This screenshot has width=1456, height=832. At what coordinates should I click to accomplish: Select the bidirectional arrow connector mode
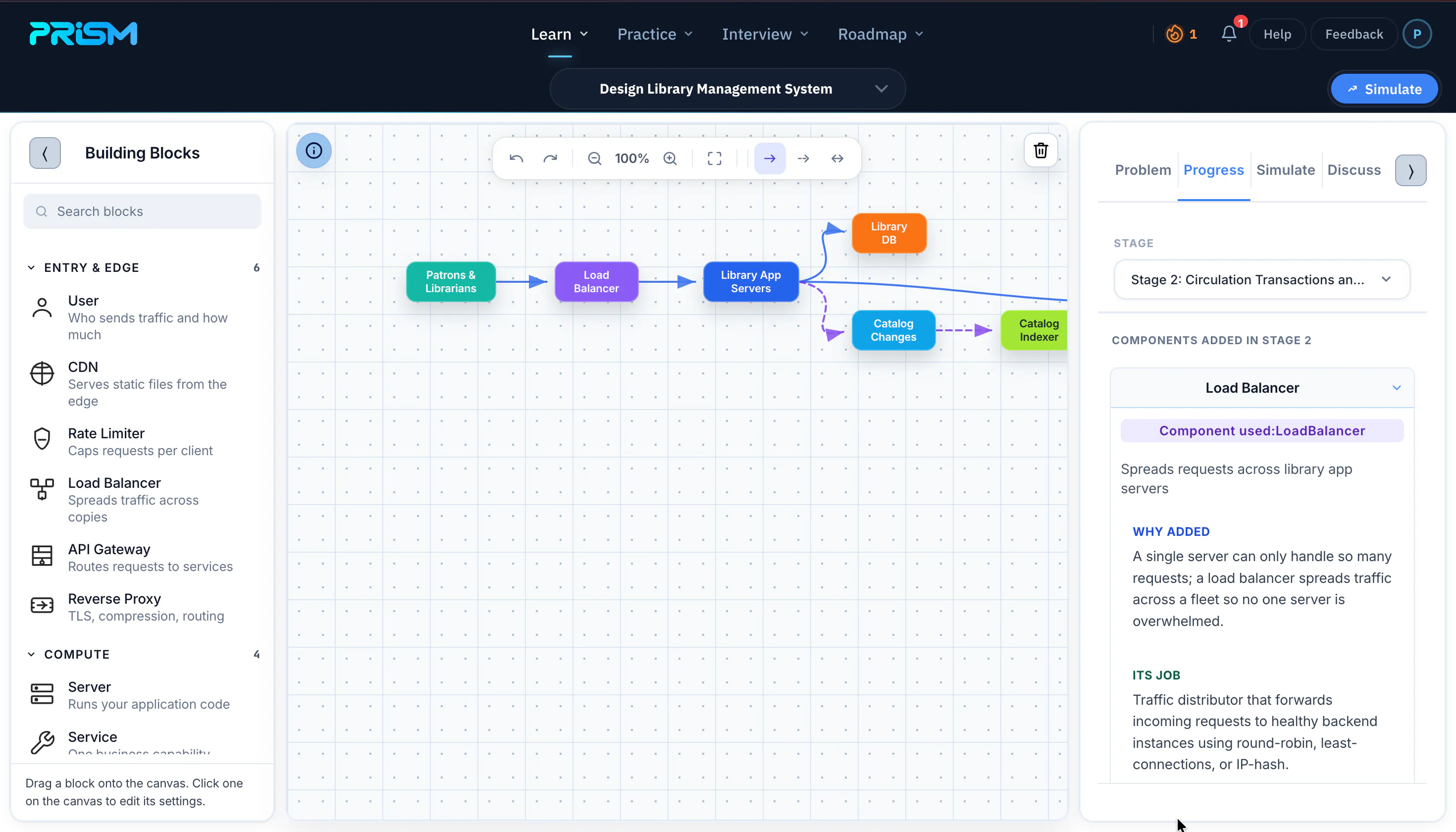pos(837,158)
